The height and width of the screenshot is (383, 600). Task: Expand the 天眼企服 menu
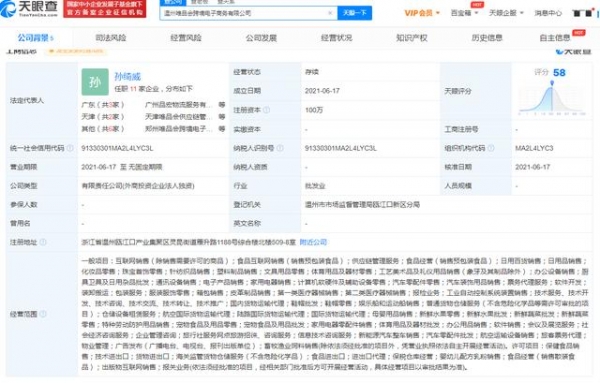506,13
